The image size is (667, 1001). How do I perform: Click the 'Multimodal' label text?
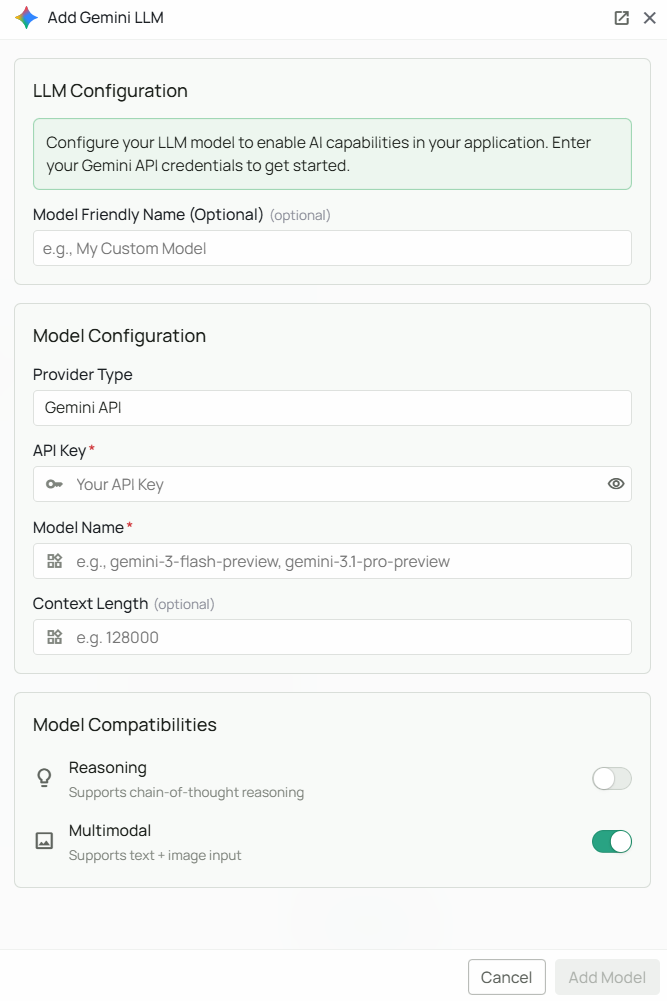(110, 831)
